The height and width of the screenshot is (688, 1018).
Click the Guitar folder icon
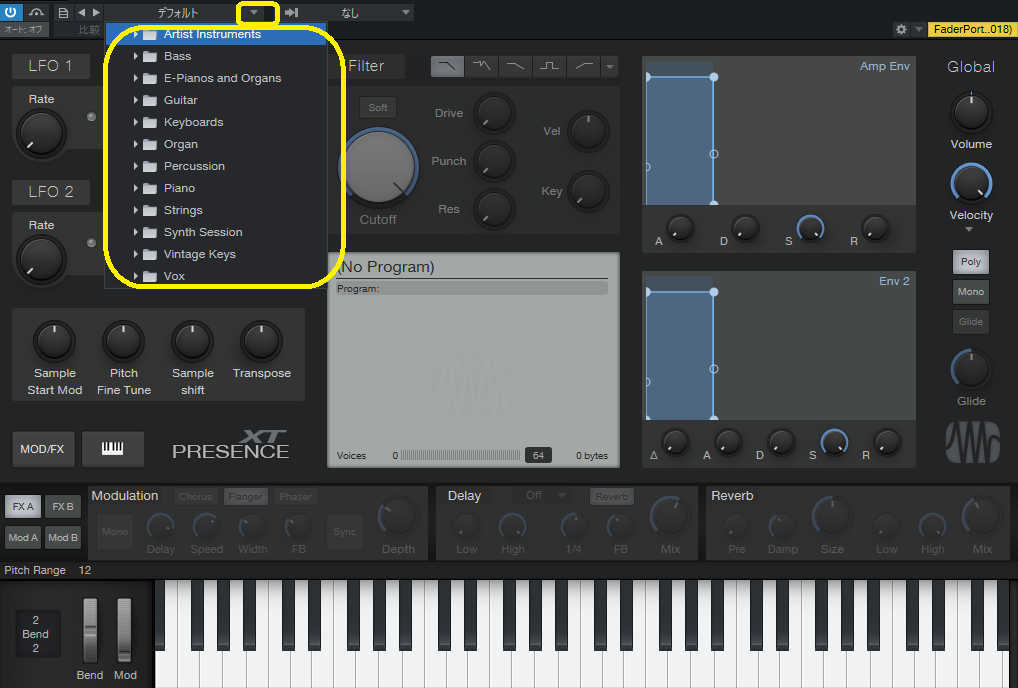[150, 101]
